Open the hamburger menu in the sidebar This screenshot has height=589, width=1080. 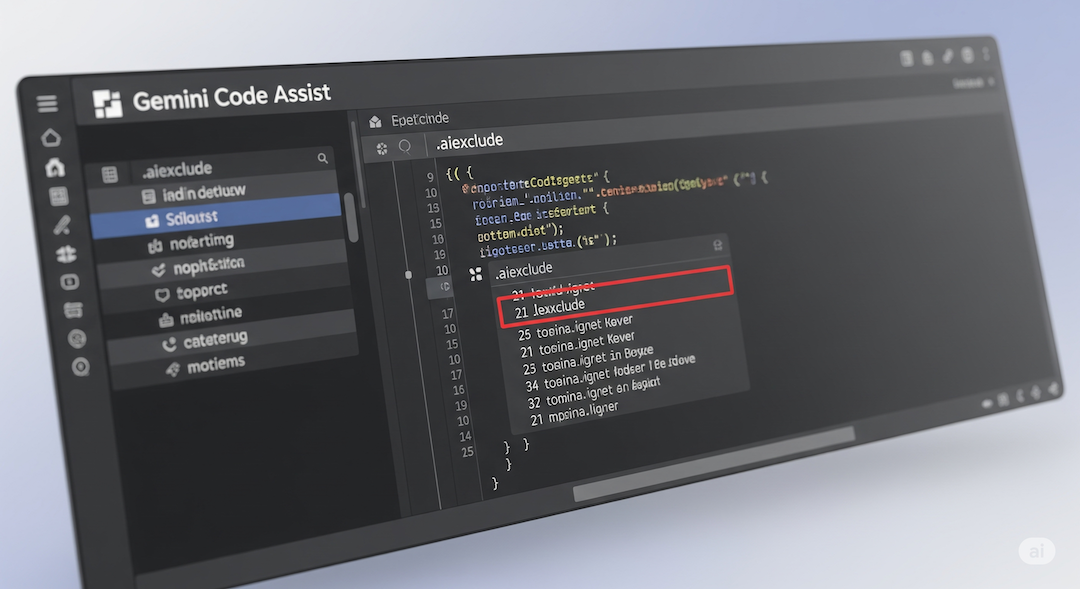47,104
